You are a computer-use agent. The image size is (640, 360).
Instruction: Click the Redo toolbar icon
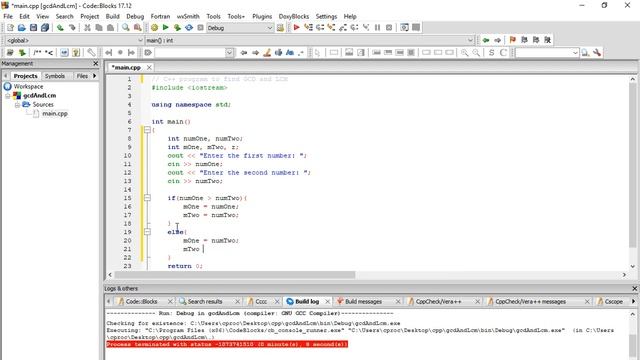click(72, 28)
